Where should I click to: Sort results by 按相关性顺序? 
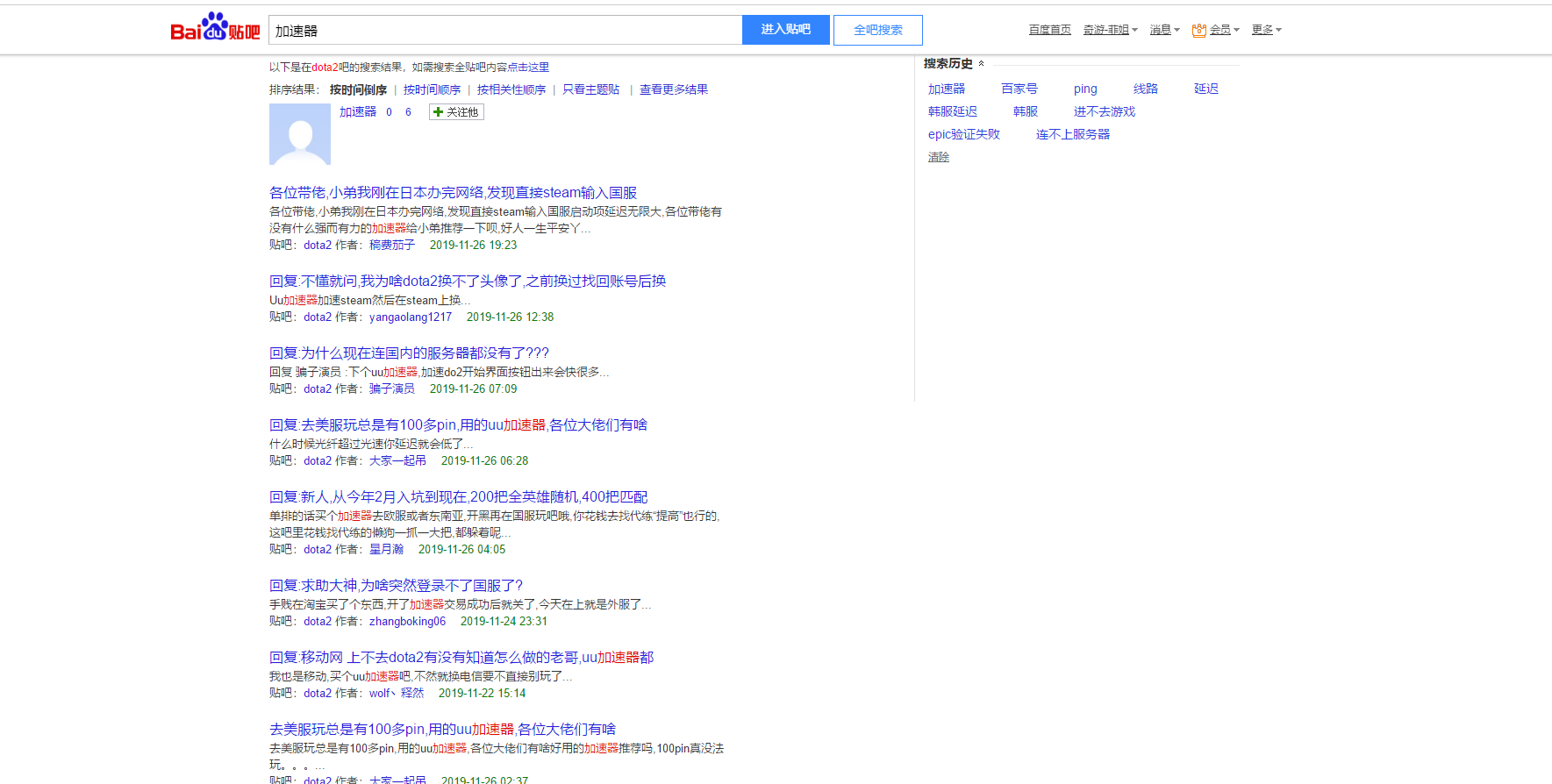(x=511, y=89)
